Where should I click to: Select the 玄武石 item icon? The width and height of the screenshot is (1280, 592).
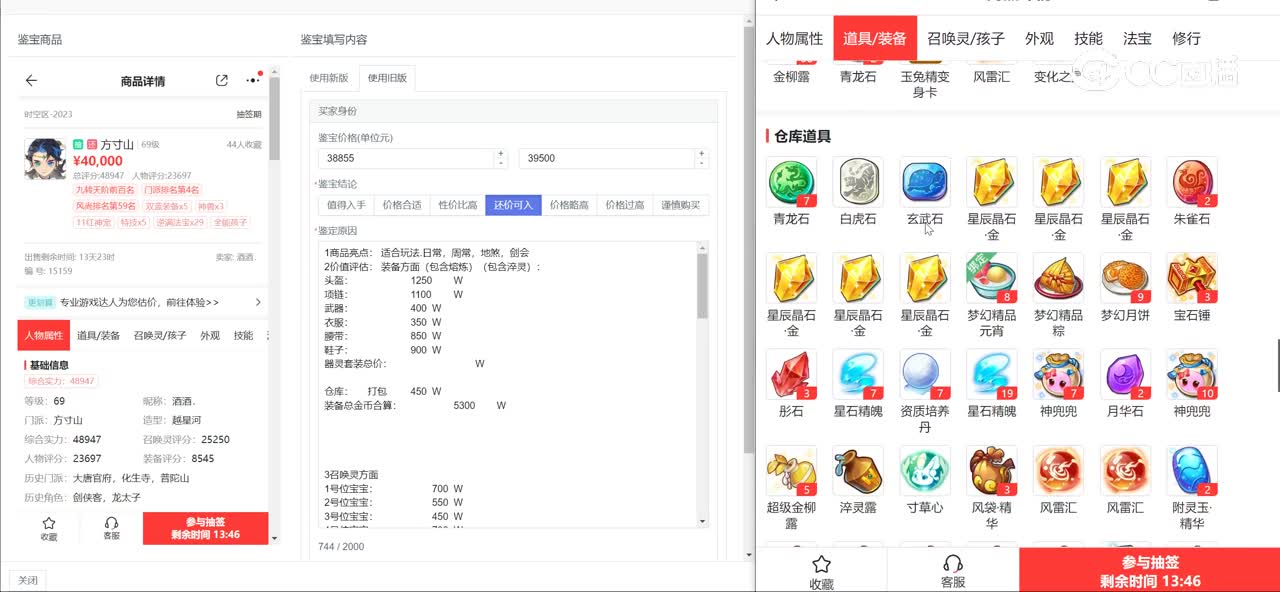tap(925, 182)
